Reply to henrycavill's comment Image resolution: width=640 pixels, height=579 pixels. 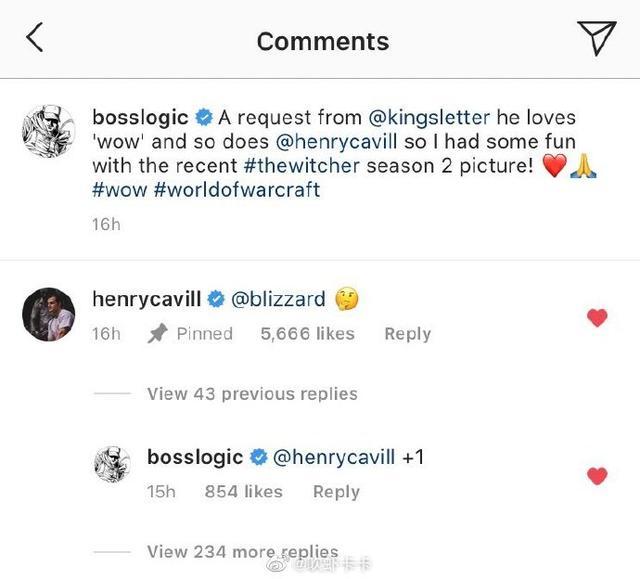407,334
